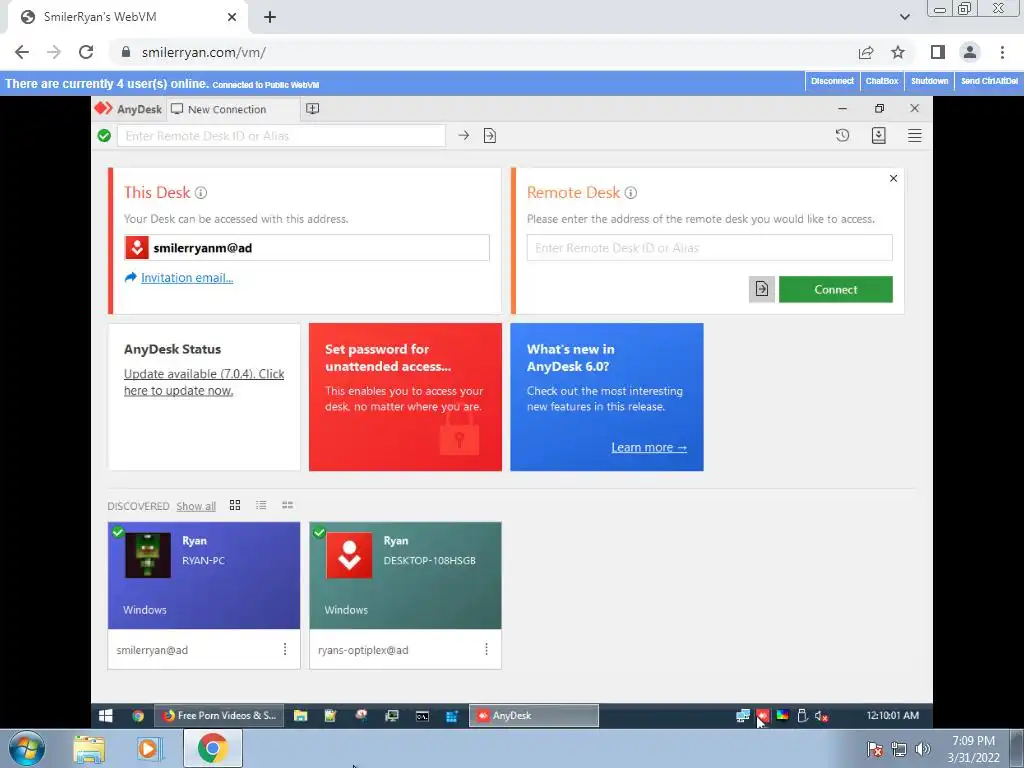Open the ChatBox in WebVM bar

tap(882, 81)
